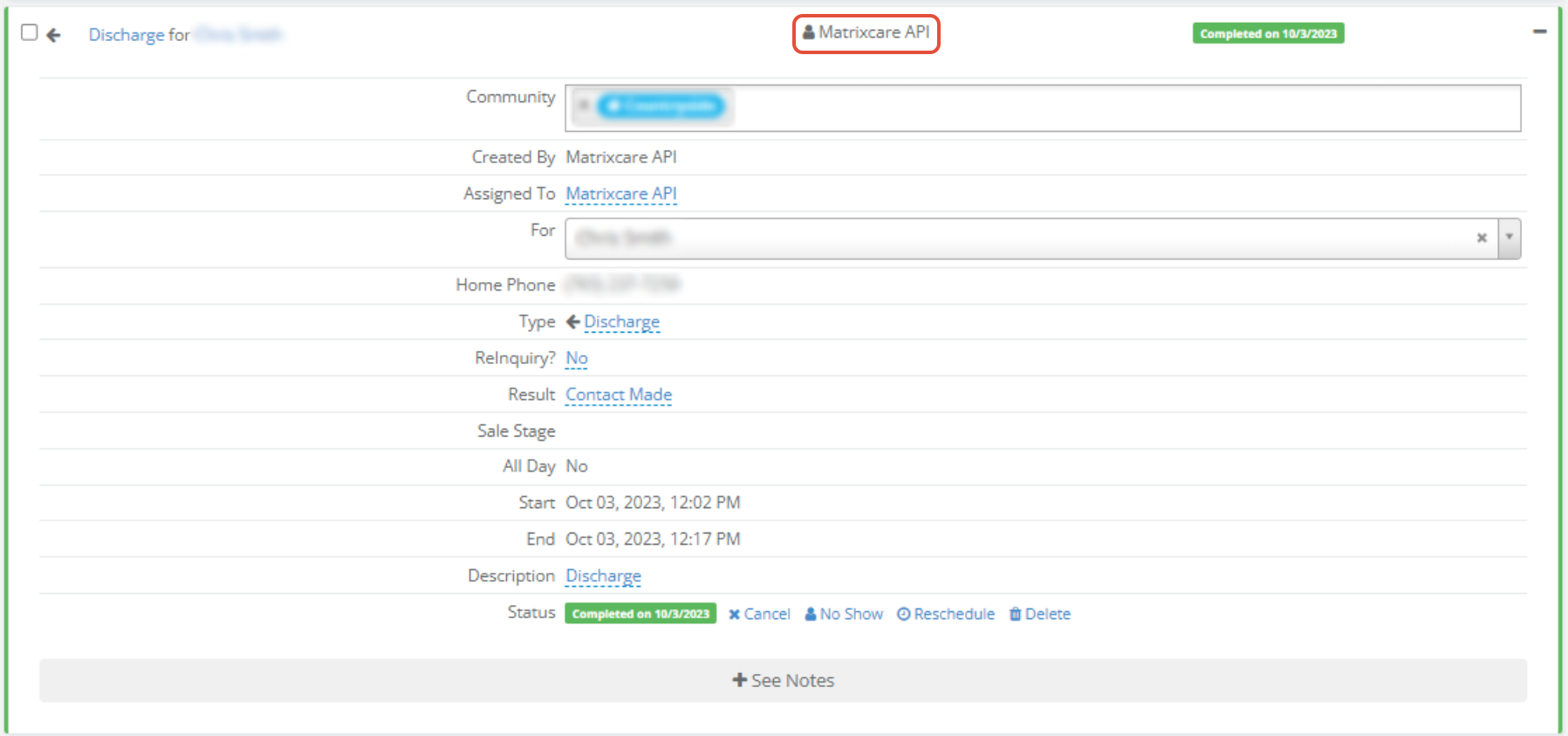This screenshot has width=1568, height=736.
Task: Click the Sale Stage label
Action: click(516, 430)
